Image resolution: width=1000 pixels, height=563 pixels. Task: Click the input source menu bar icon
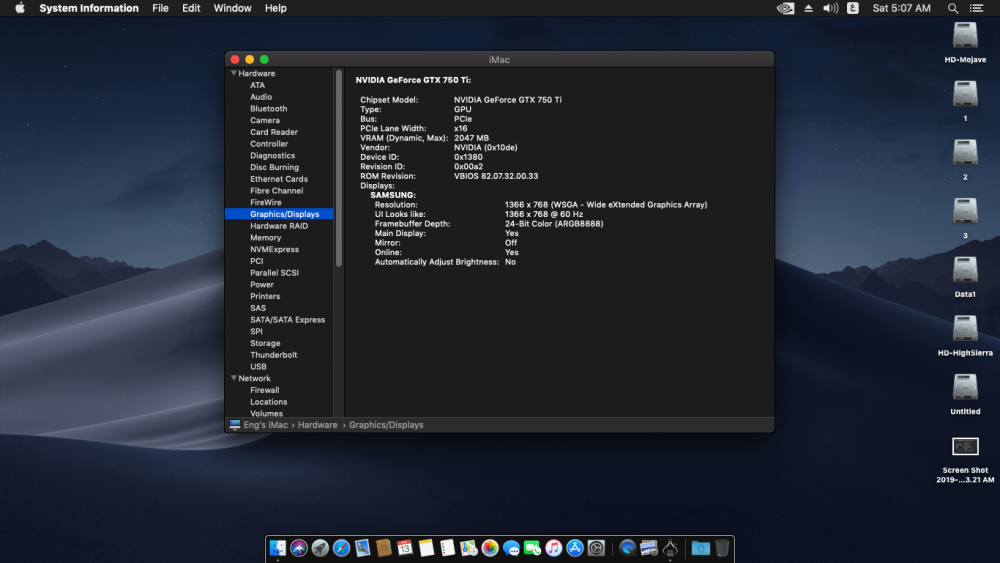853,8
